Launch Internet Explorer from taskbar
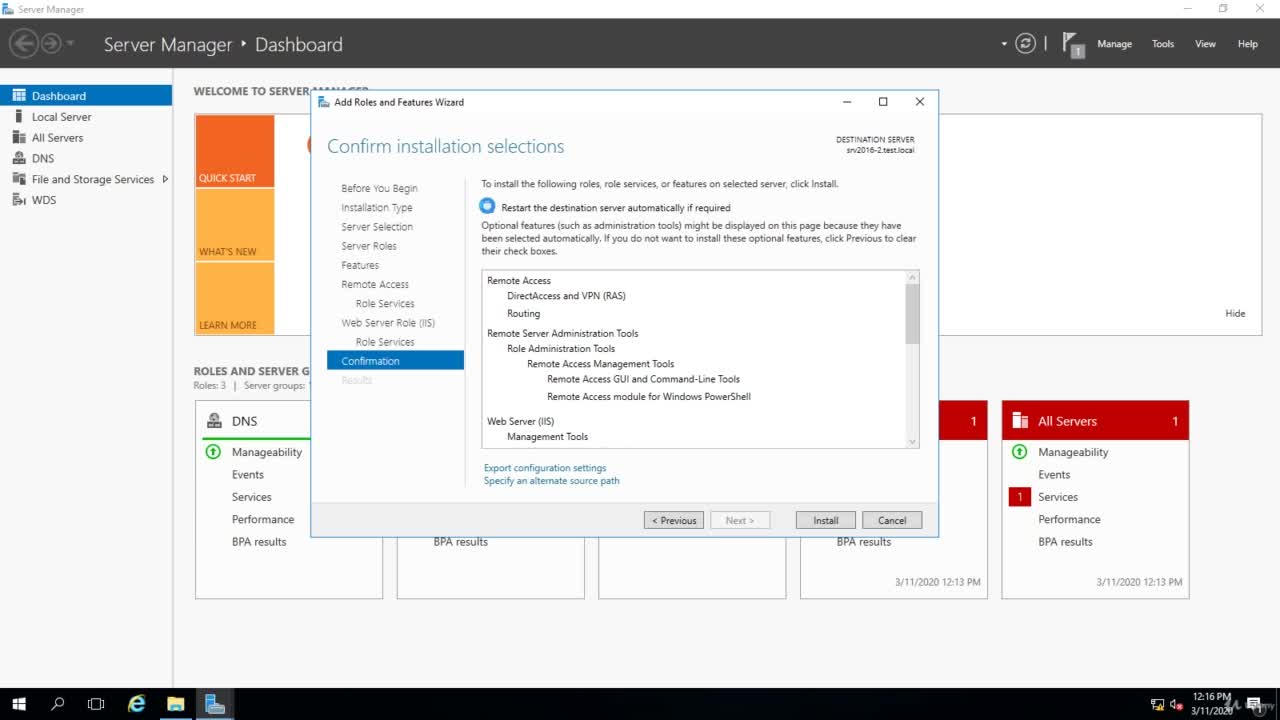Image resolution: width=1280 pixels, height=720 pixels. (x=137, y=704)
